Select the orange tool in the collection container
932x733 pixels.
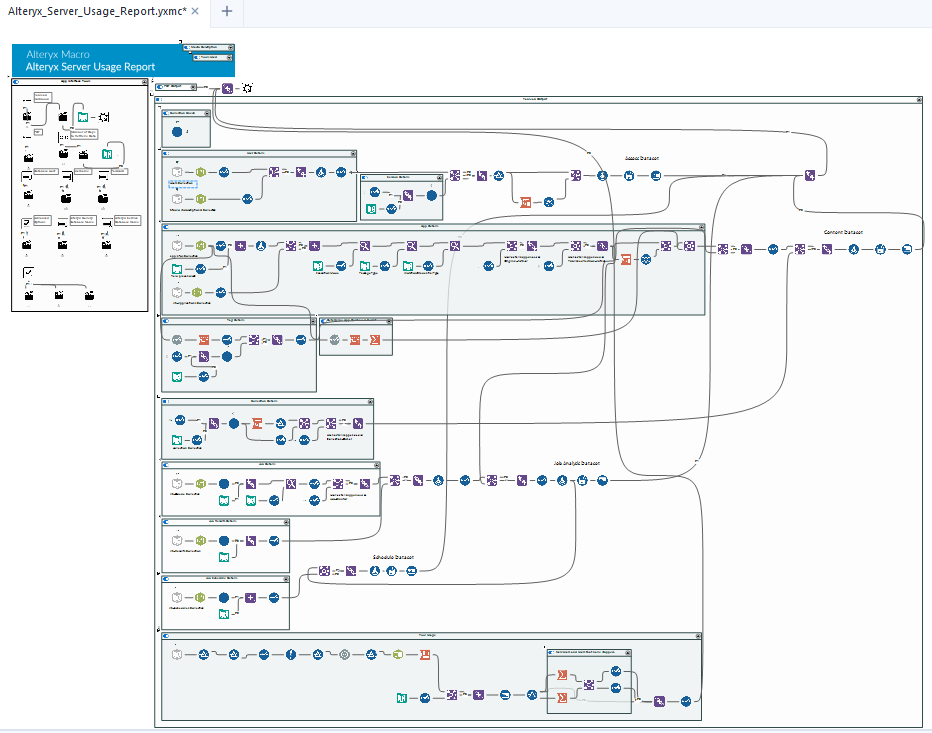click(257, 423)
